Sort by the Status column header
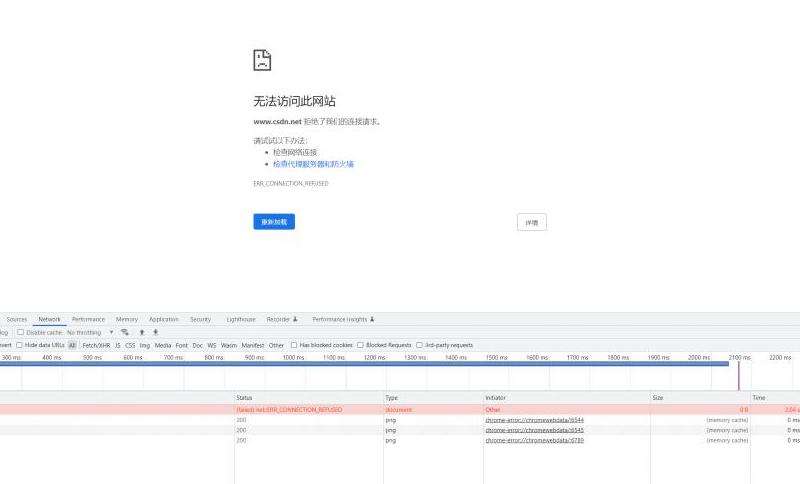This screenshot has height=484, width=800. [x=309, y=397]
